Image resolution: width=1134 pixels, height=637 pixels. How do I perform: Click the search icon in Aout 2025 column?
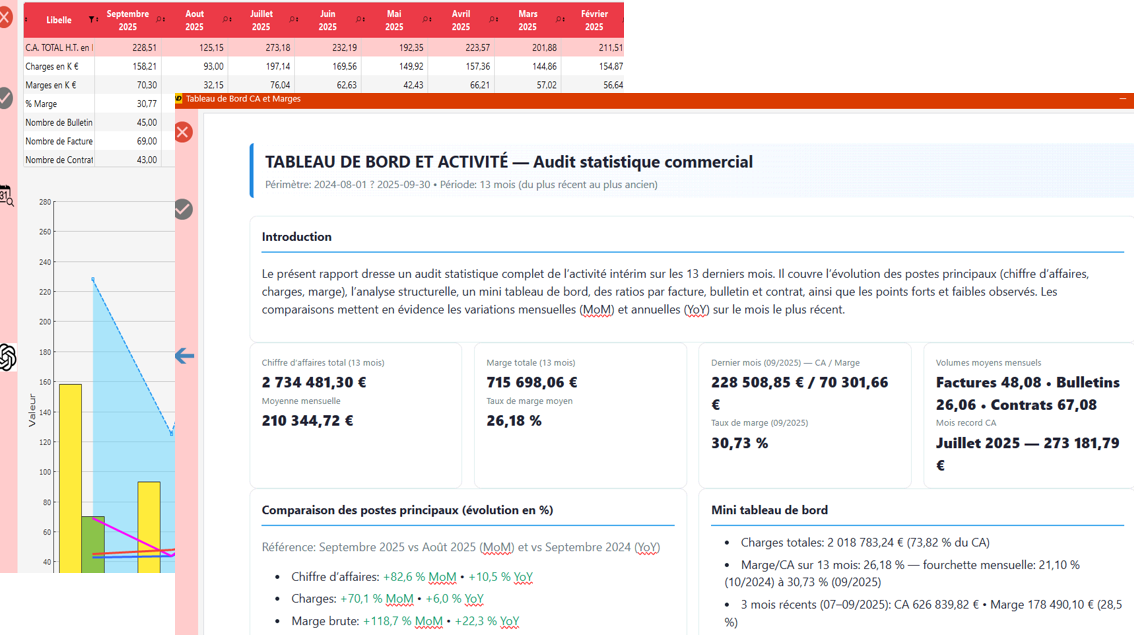[x=226, y=20]
